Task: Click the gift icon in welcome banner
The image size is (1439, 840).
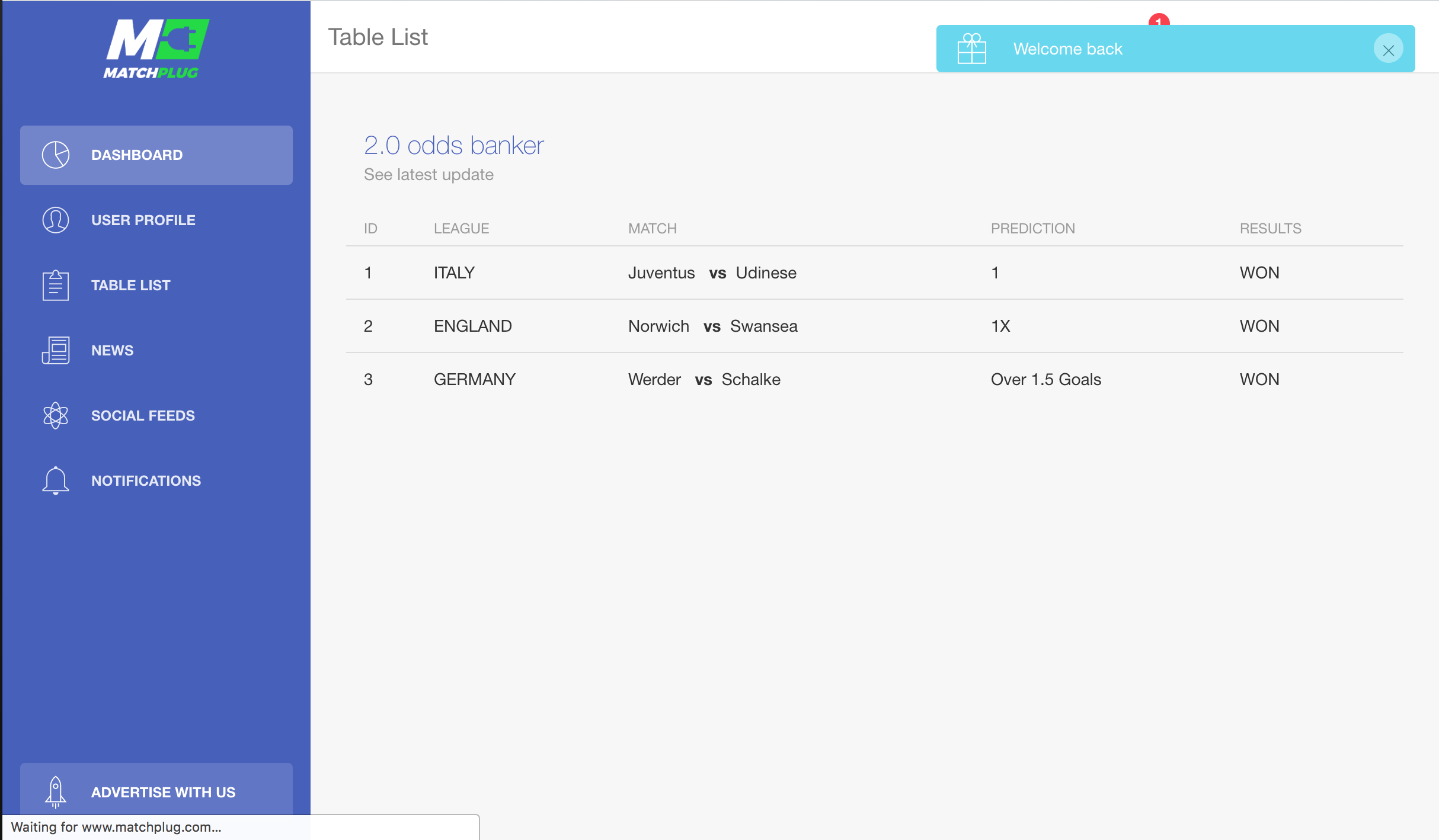Action: 972,49
